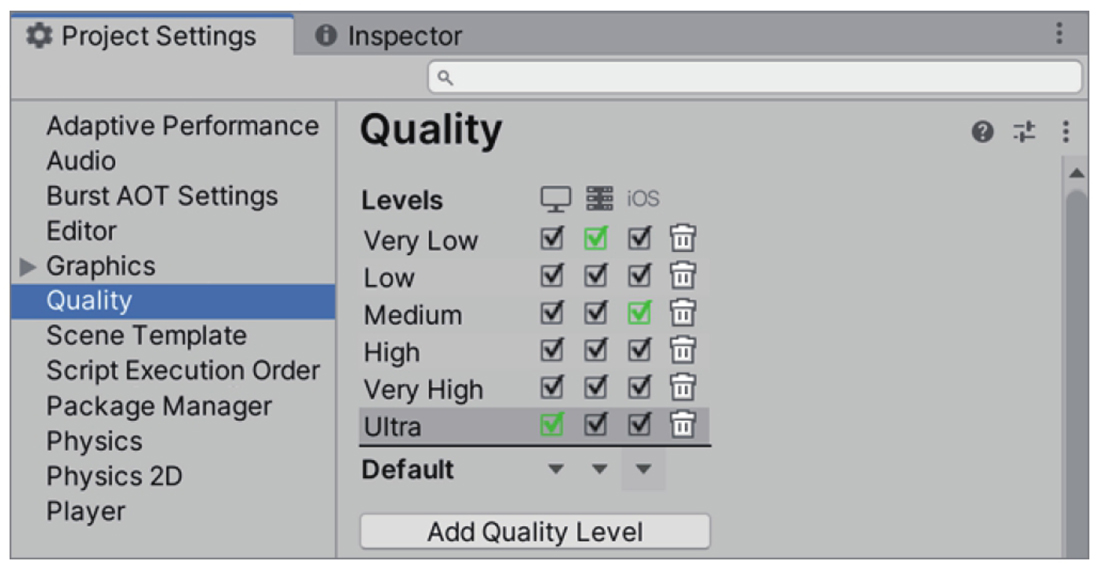Click the settings search field
Image resolution: width=1100 pixels, height=569 pixels.
[x=755, y=77]
